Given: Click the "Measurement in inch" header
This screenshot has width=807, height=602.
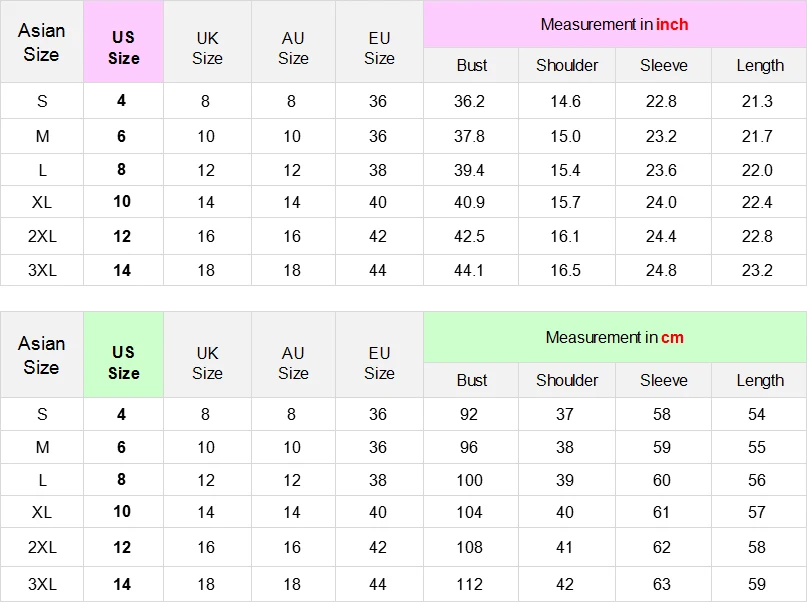Looking at the screenshot, I should [x=614, y=24].
